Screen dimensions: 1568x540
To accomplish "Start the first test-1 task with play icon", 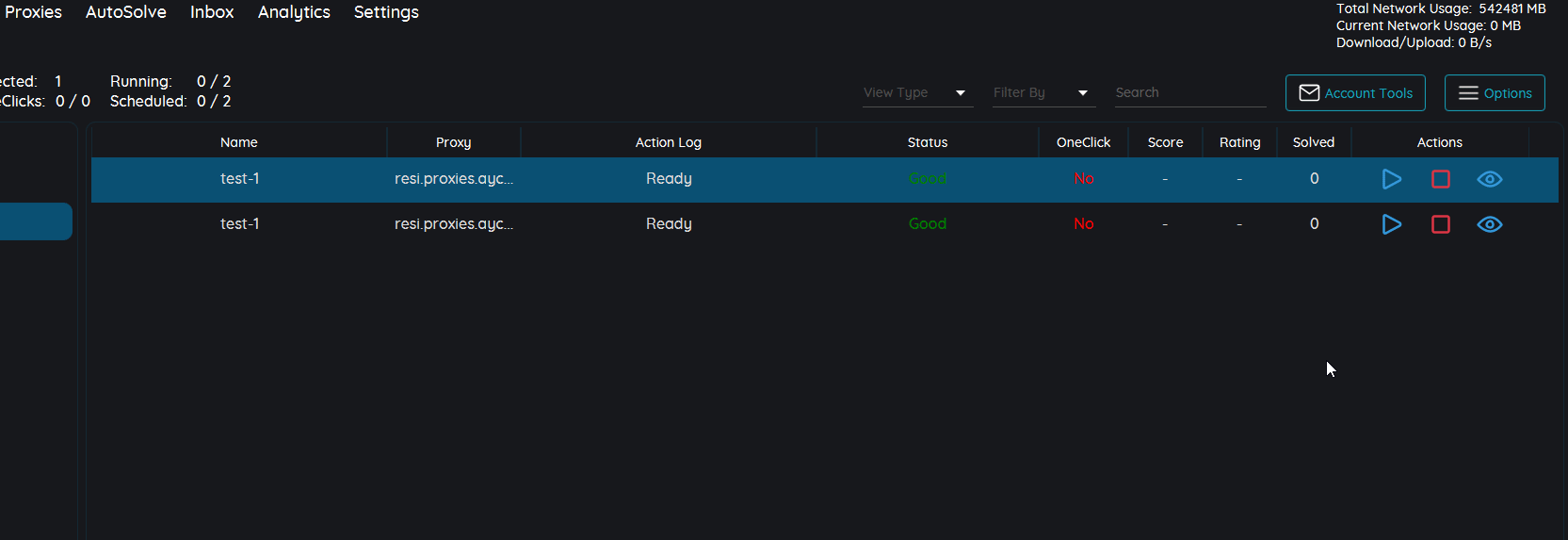I will click(1391, 179).
